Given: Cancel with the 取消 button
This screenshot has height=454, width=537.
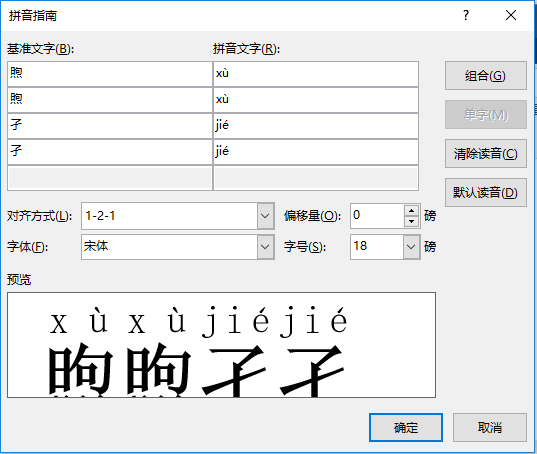Looking at the screenshot, I should click(x=490, y=427).
